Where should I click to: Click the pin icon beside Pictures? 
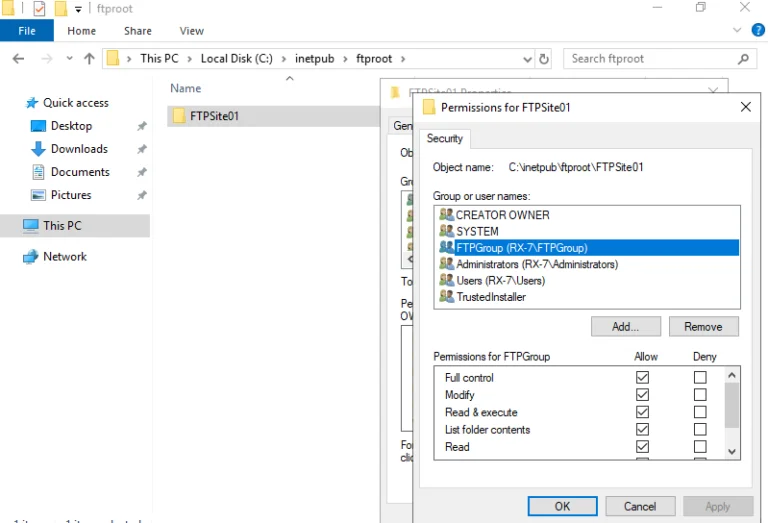click(x=142, y=195)
